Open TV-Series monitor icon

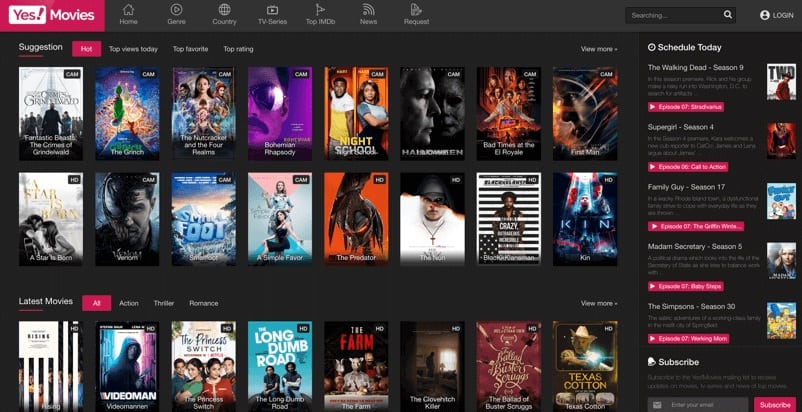point(270,10)
